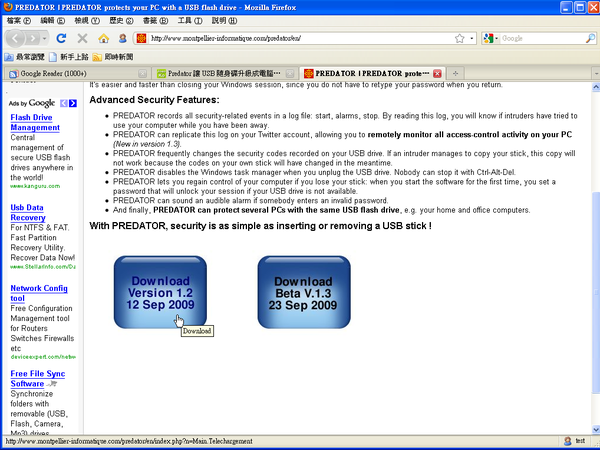Open the 檔案 (File) menu
The height and width of the screenshot is (450, 600).
point(19,20)
